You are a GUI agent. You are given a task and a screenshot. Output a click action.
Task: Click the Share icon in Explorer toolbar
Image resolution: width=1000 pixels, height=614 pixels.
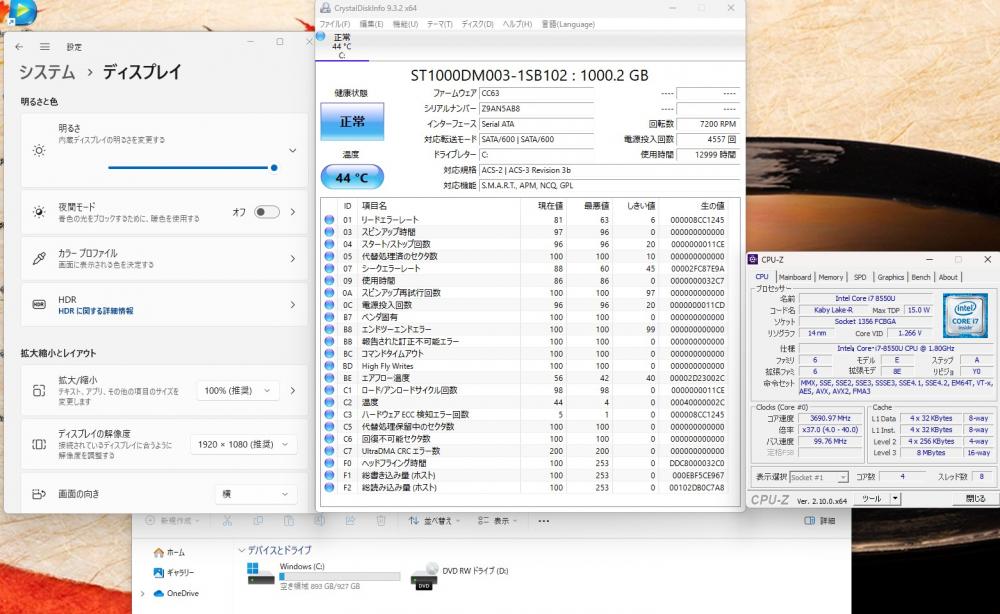[x=350, y=520]
